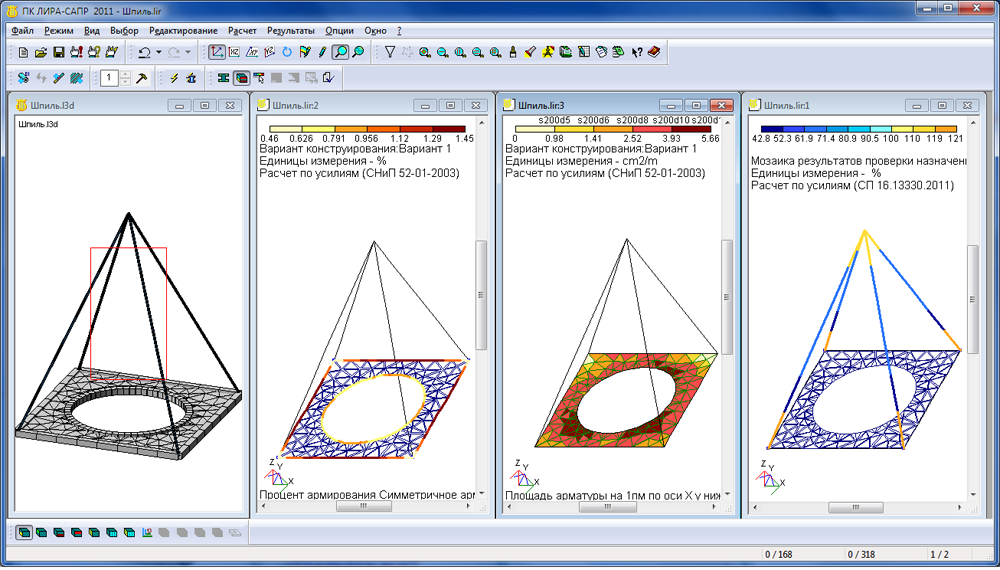Toggle the XZ plane projection button
Screen dimensions: 1000x570
(x=235, y=52)
